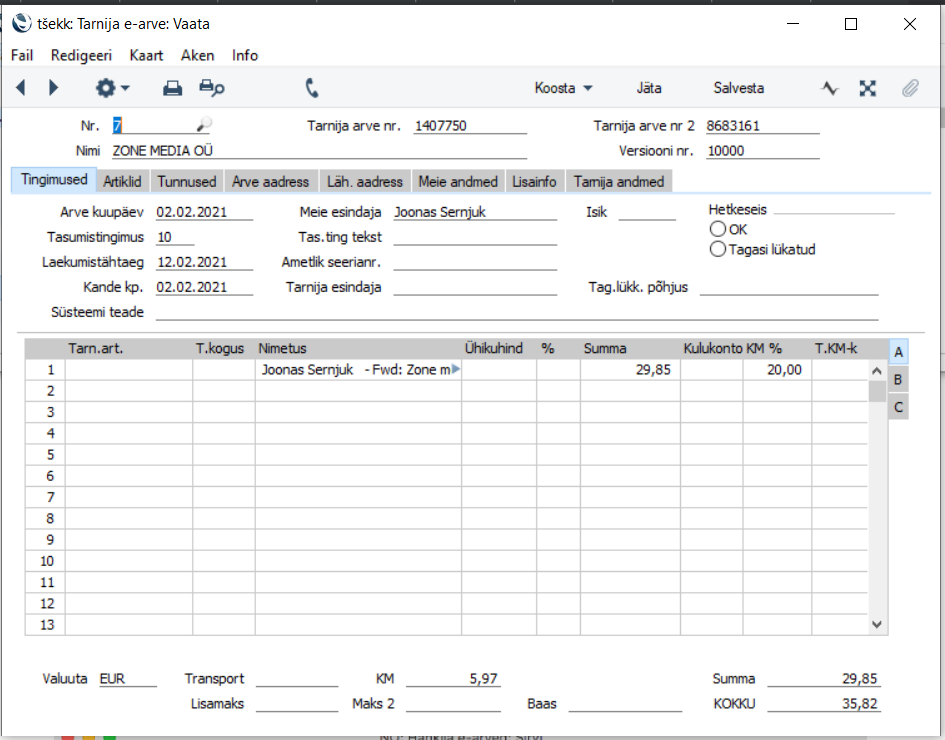Go to previous record with left arrow
Screen dimensions: 945x740
[x=20, y=88]
